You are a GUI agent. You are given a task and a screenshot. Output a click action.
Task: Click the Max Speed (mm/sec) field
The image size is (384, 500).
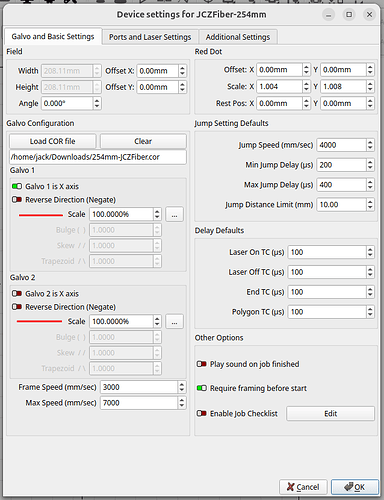click(139, 403)
